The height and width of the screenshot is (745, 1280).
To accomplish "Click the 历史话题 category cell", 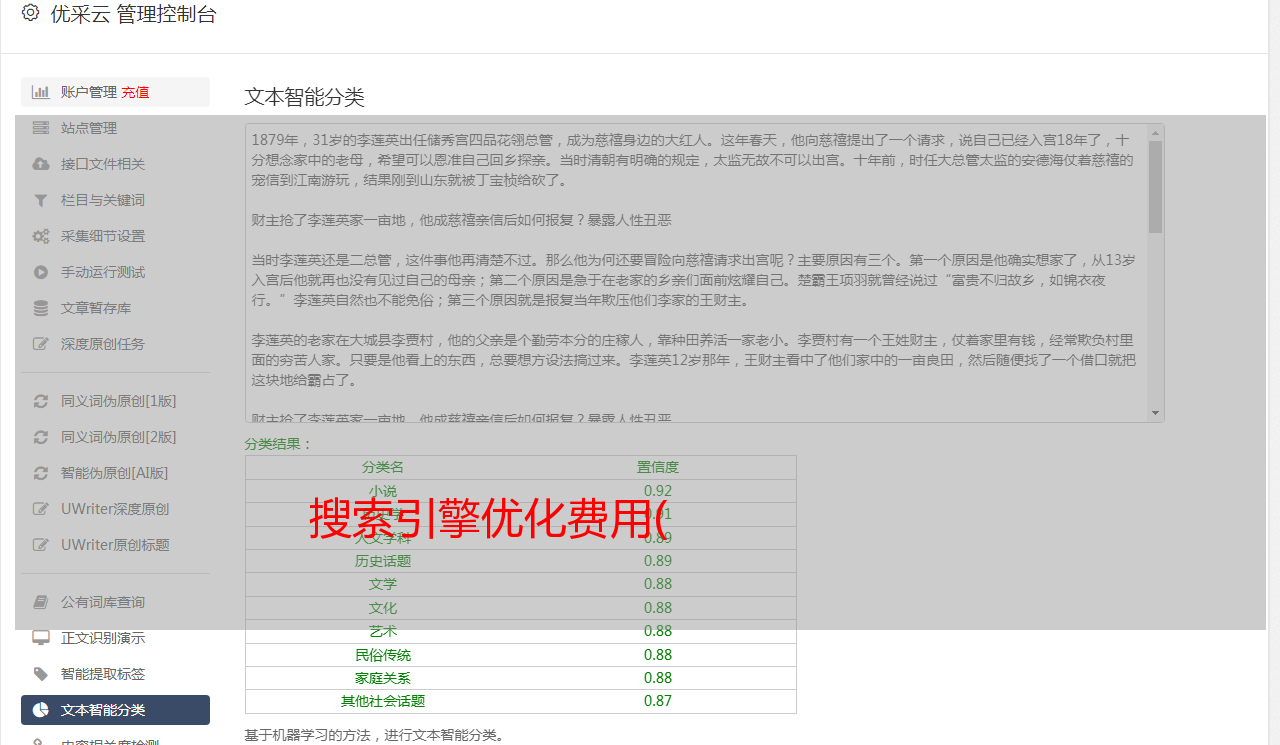I will [x=383, y=561].
